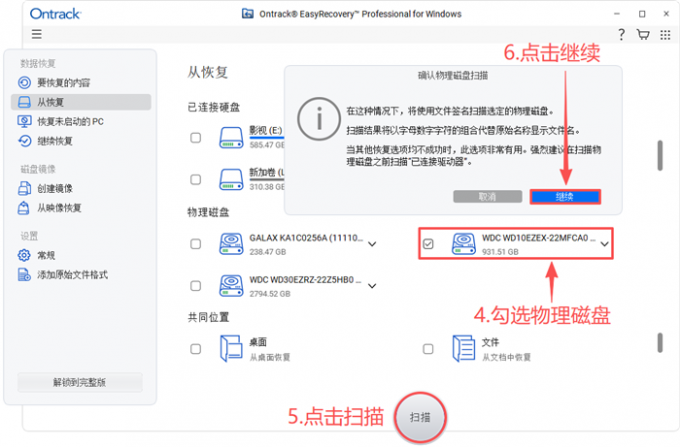Click the 931.51 GB size text
Screen dimensions: 680x447
pos(500,252)
